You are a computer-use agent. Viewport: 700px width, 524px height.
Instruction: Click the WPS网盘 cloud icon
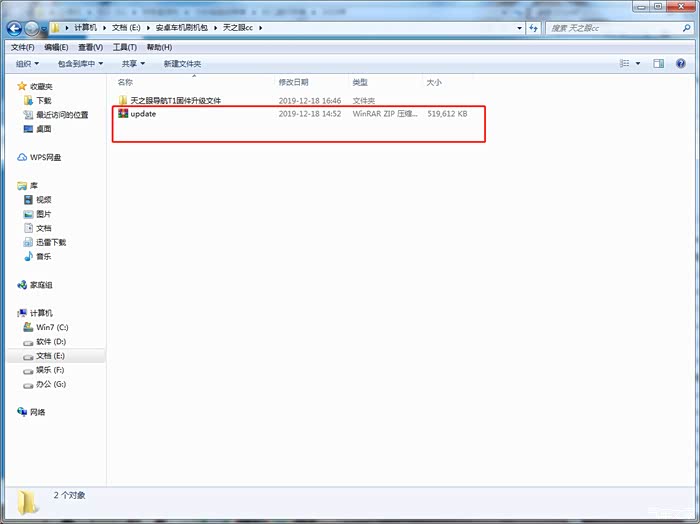tap(21, 157)
